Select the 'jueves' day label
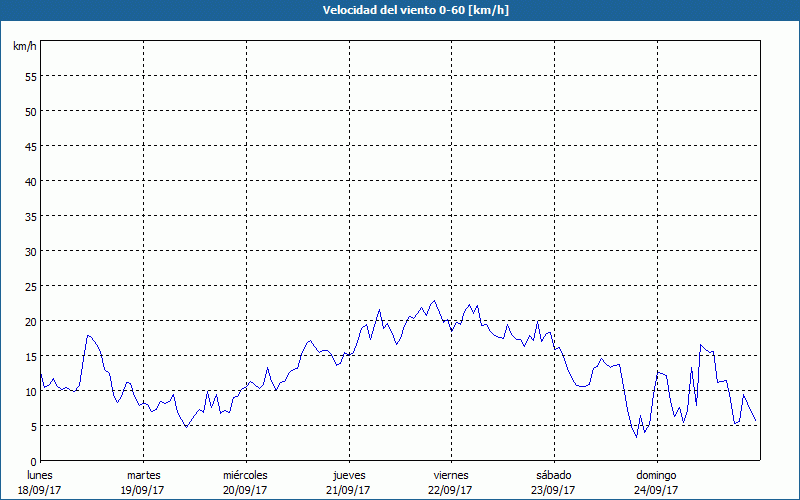 coord(348,475)
